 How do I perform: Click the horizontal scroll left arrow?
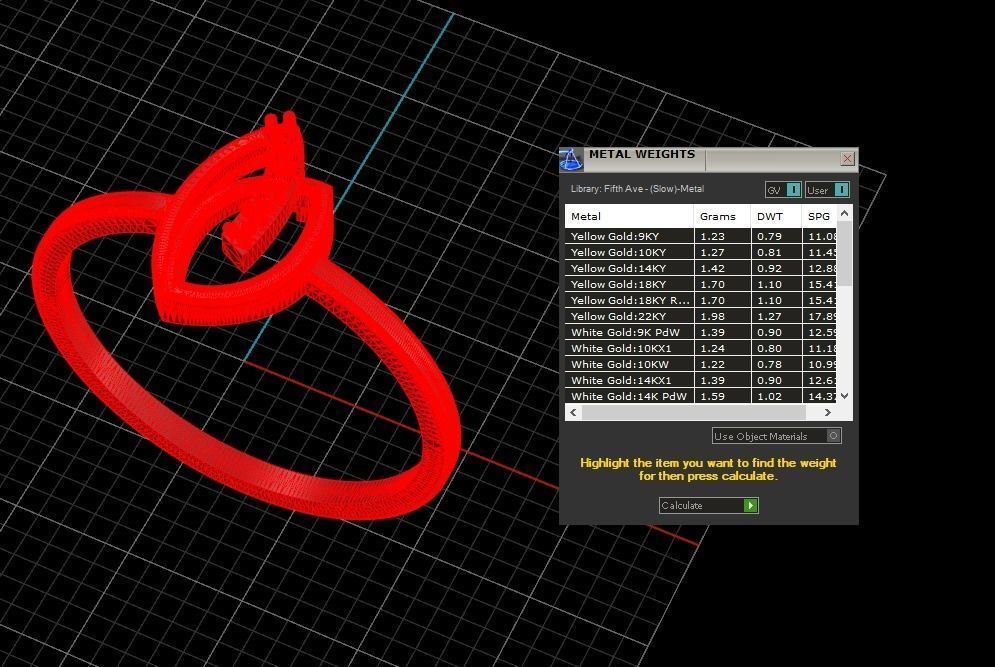coord(574,413)
